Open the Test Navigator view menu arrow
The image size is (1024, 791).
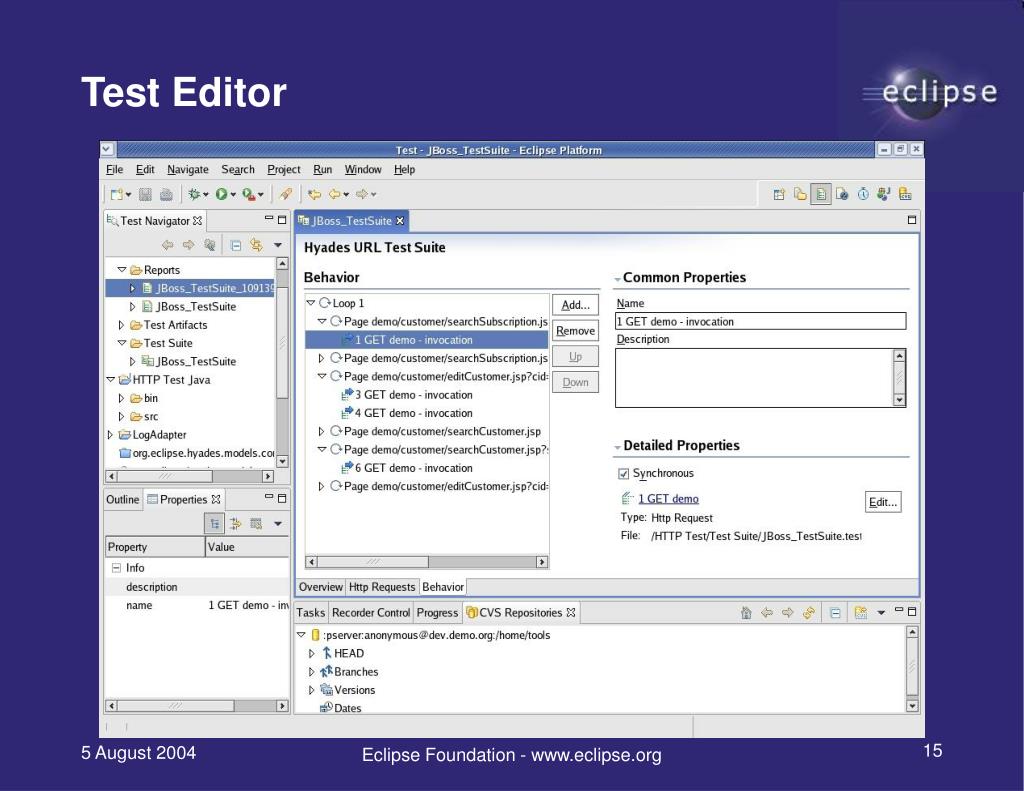point(278,245)
